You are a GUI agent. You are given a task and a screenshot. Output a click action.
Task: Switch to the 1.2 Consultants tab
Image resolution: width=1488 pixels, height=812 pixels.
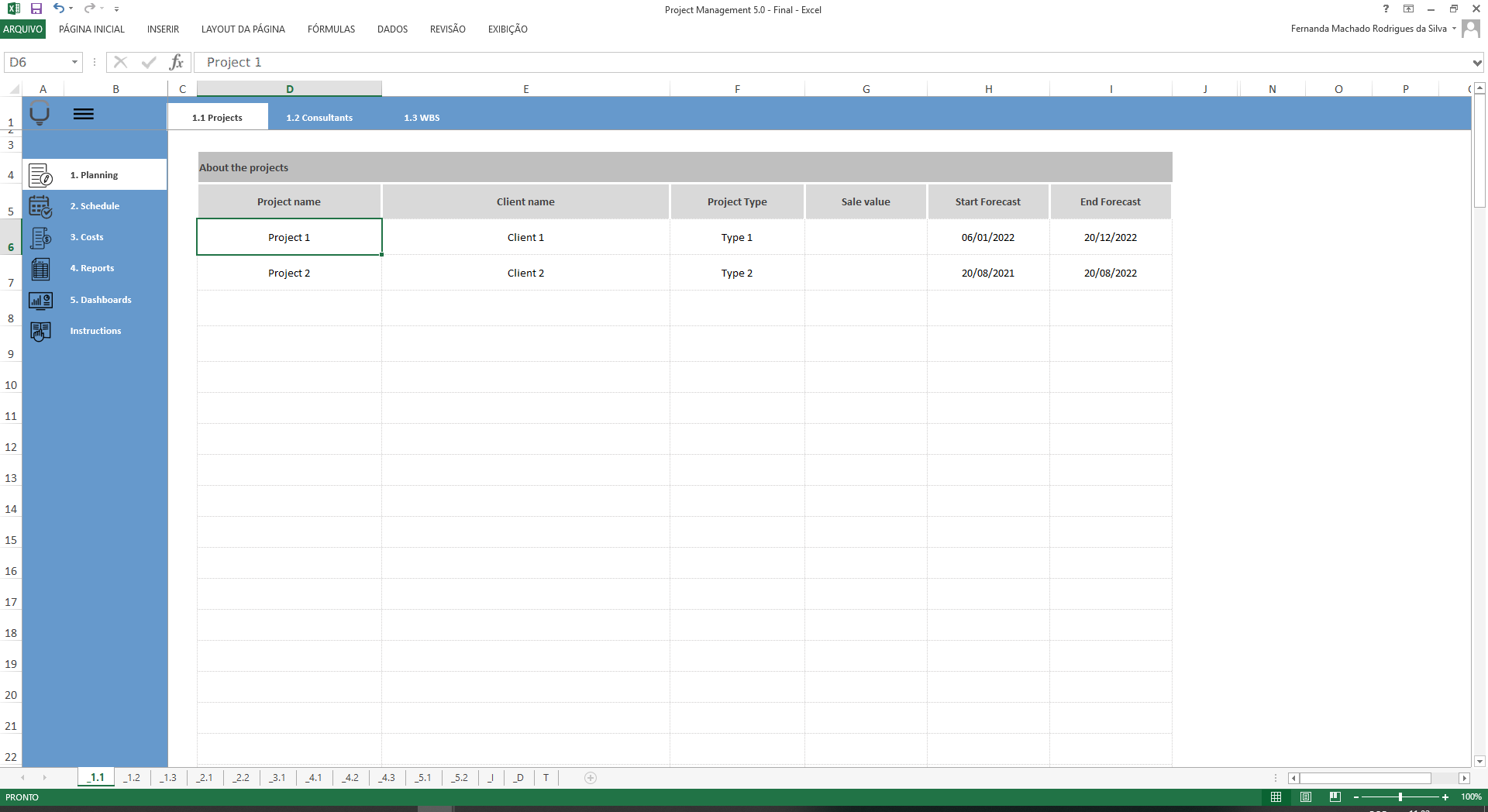(x=319, y=117)
